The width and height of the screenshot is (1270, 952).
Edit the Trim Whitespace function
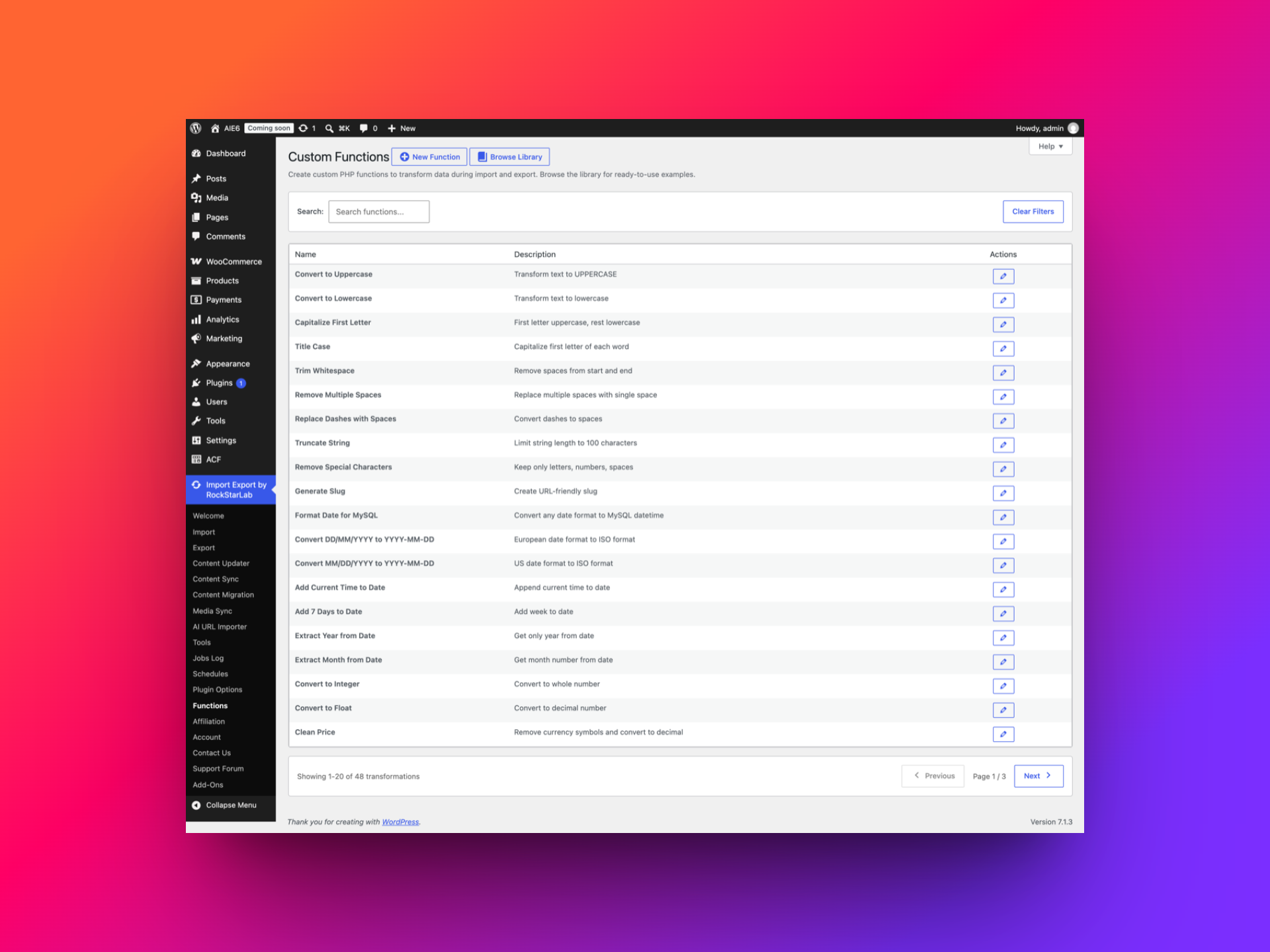(x=1003, y=373)
